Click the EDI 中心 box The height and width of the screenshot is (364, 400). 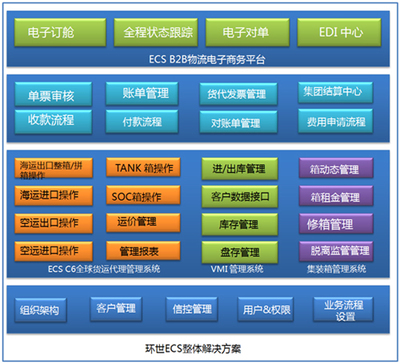pos(339,32)
